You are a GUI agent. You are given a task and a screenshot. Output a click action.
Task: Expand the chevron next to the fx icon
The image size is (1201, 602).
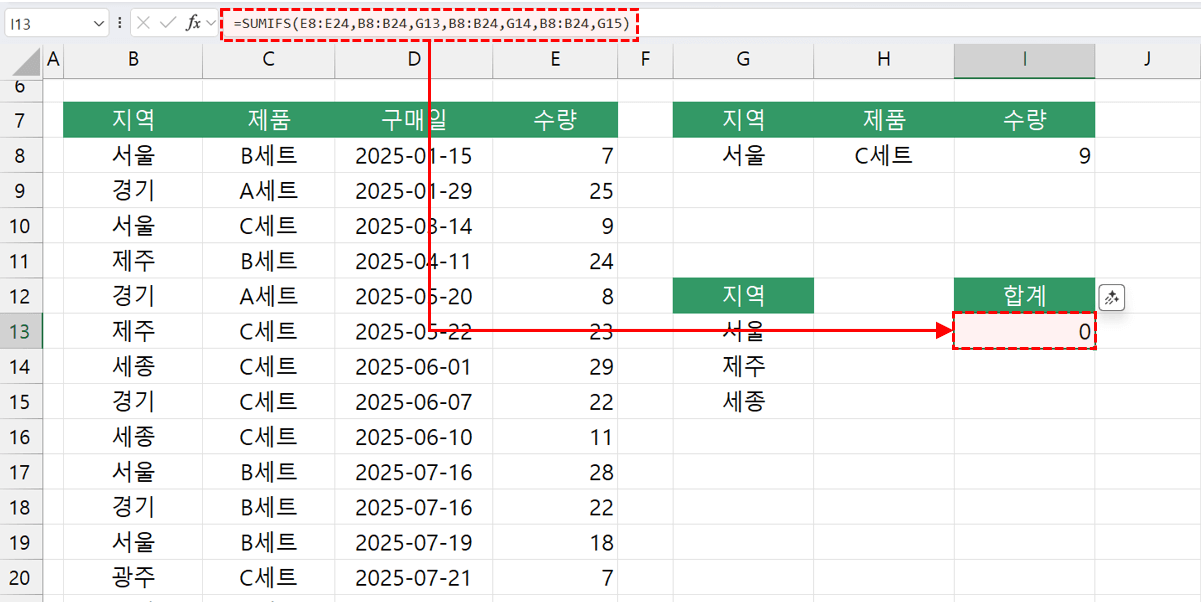pos(210,23)
